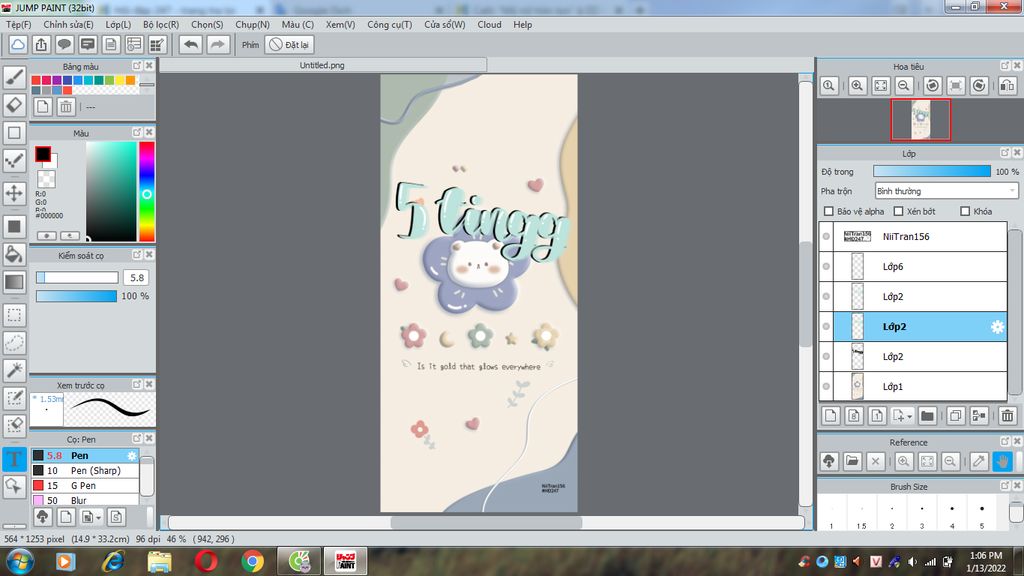Hide the highlighted Lớp2 layer
This screenshot has height=576, width=1024.
coord(826,327)
